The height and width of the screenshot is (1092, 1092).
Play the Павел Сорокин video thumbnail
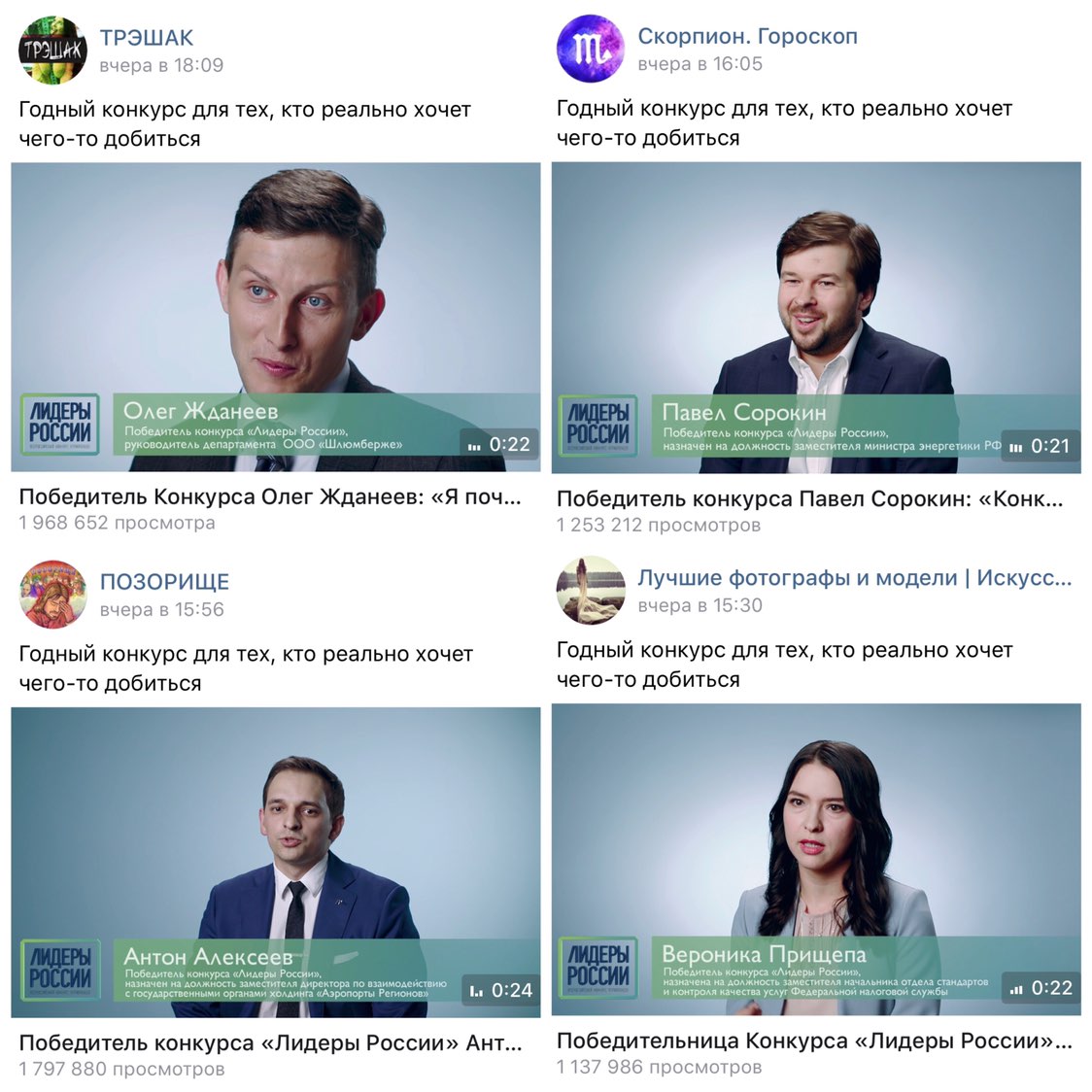pyautogui.click(x=816, y=318)
